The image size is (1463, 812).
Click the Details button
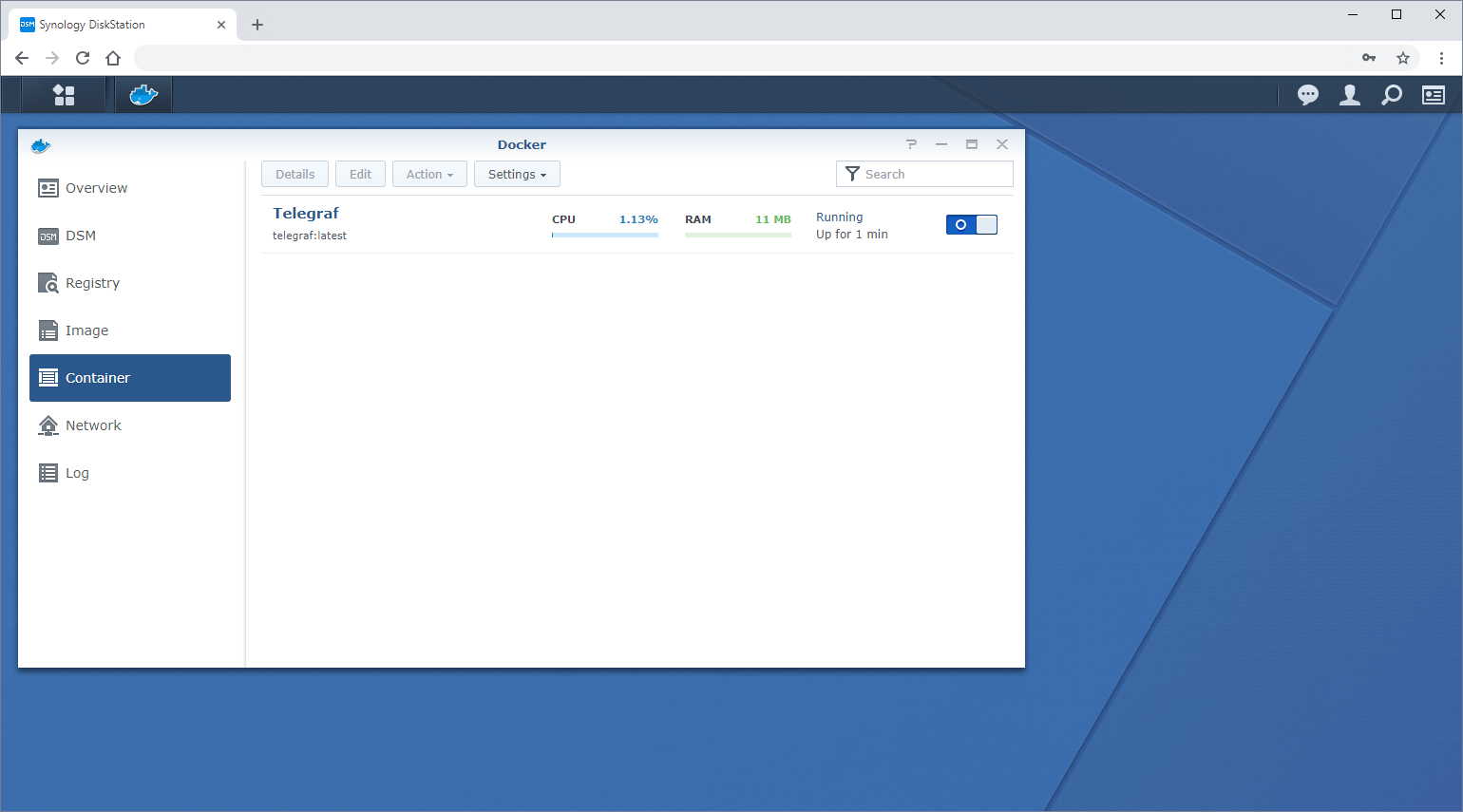[x=294, y=174]
